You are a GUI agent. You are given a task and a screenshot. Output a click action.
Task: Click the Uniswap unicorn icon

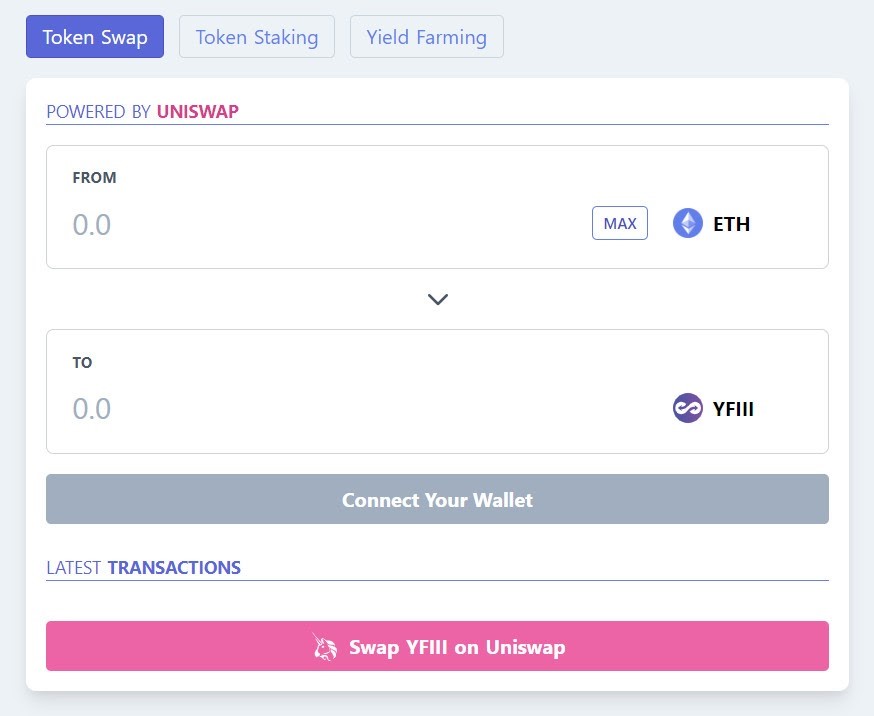(324, 647)
